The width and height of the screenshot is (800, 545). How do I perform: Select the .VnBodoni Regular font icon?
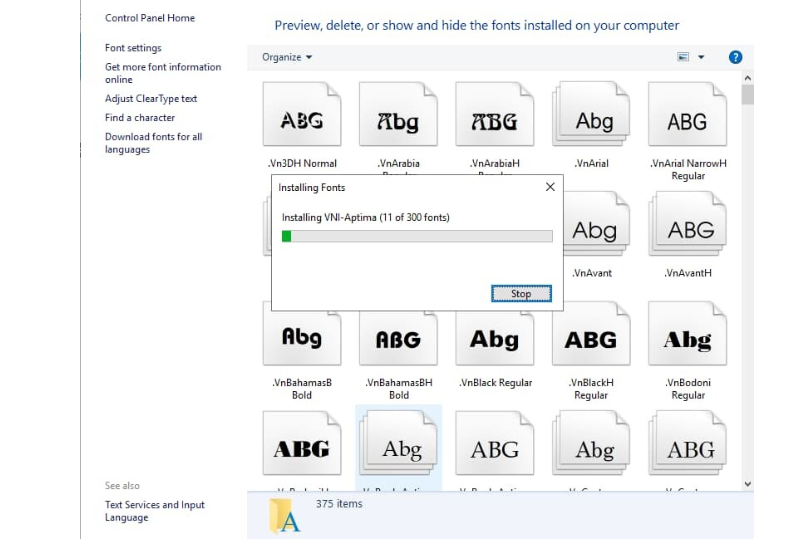[x=687, y=333]
